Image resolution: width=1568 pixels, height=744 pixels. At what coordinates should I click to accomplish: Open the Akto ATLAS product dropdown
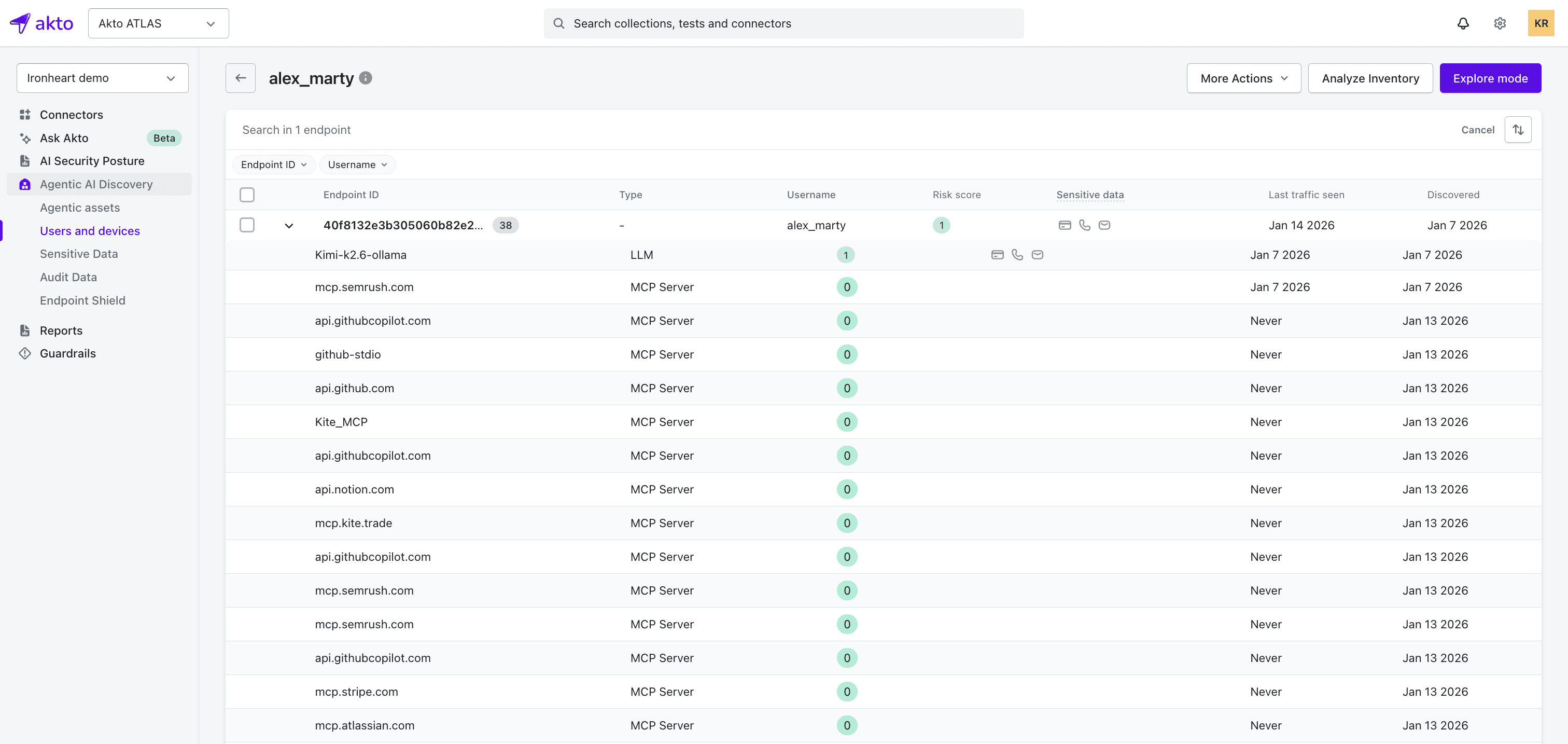[x=158, y=23]
